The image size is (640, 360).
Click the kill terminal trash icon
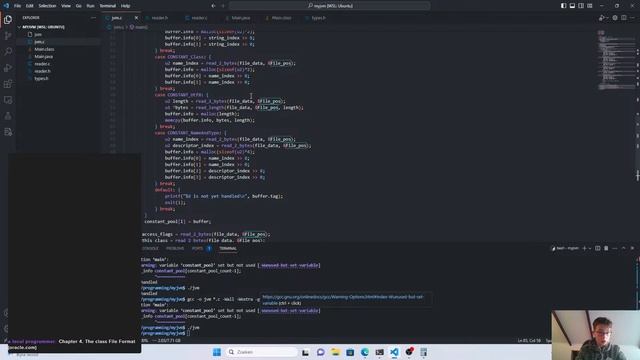click(x=606, y=248)
